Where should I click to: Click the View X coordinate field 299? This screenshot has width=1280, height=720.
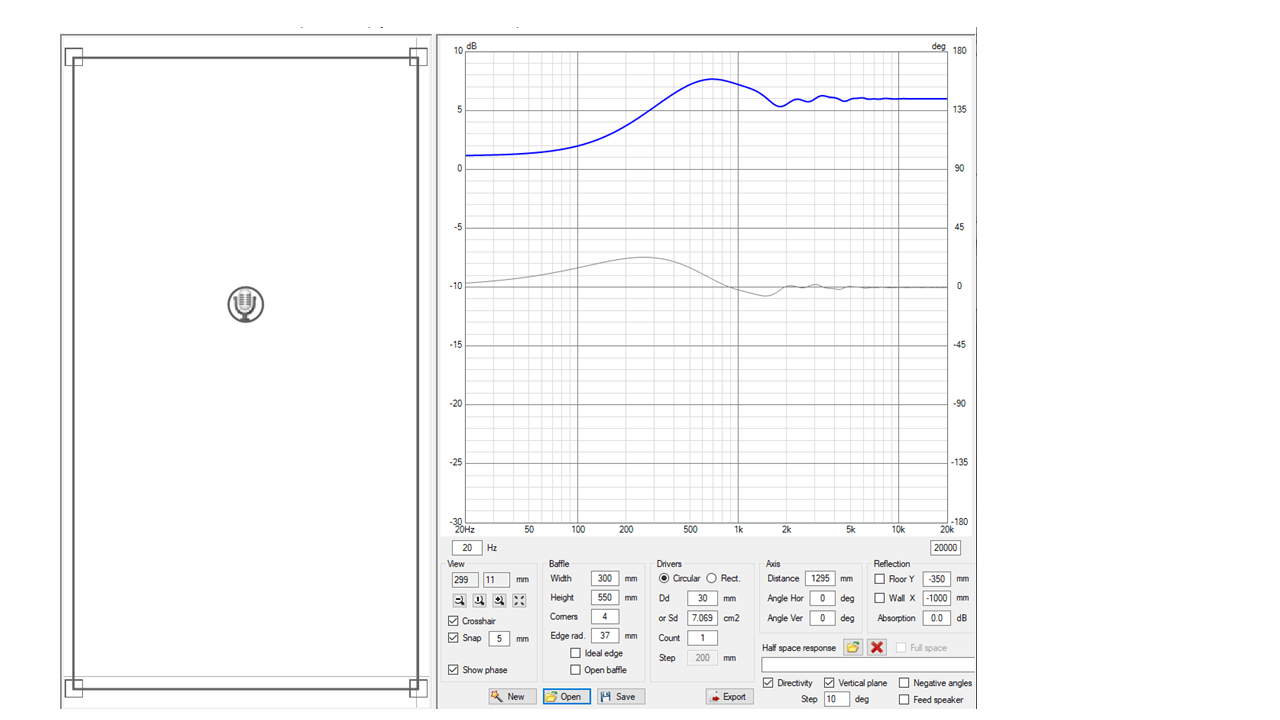[x=464, y=579]
